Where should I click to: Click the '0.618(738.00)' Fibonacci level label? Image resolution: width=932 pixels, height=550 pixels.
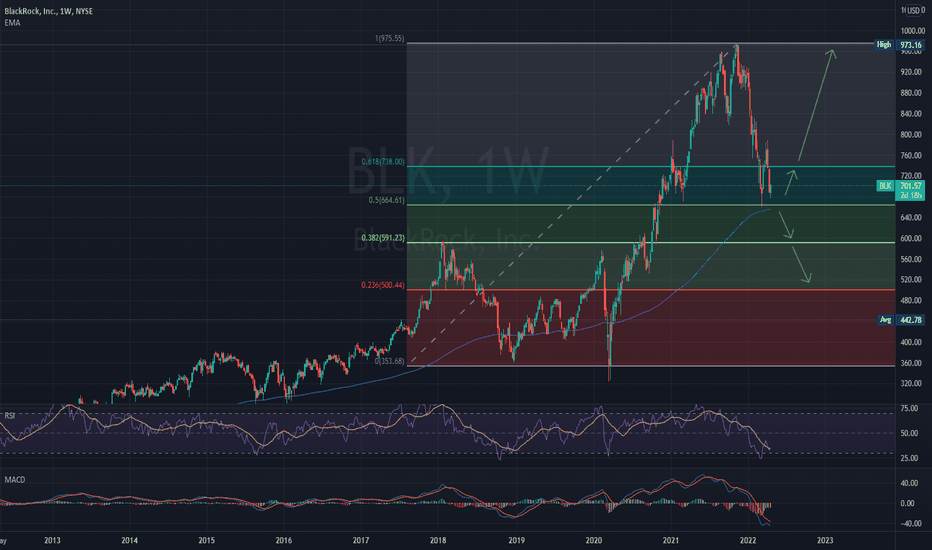coord(383,161)
